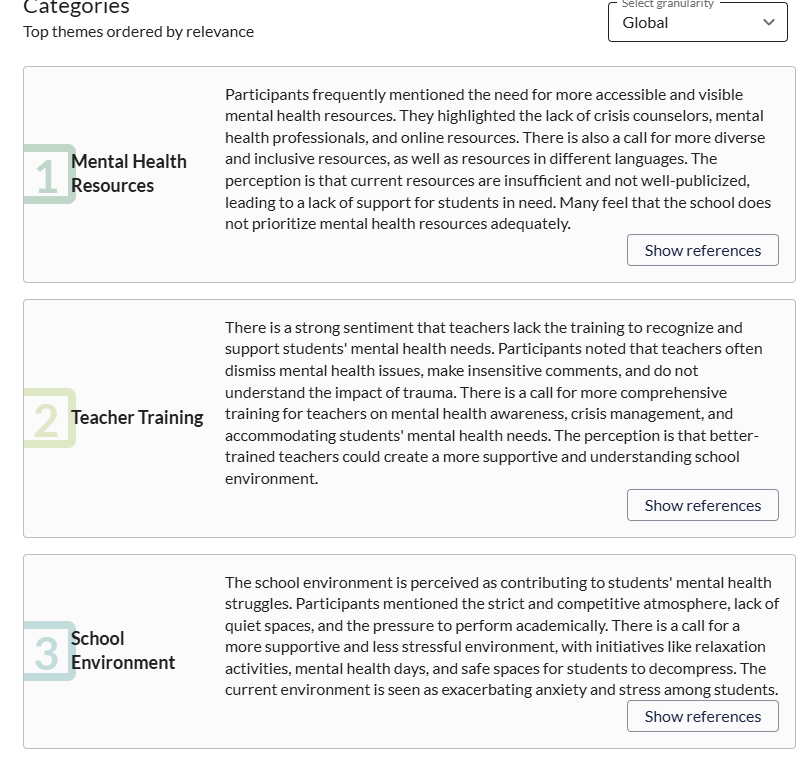
Task: Show references for School Environment
Action: point(702,716)
